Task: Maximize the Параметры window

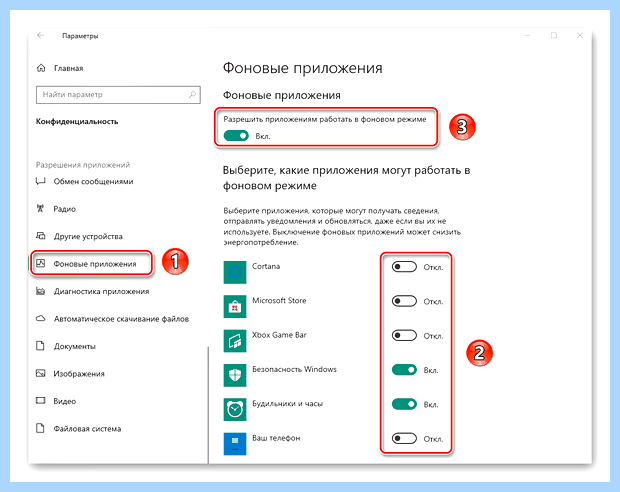Action: 554,35
